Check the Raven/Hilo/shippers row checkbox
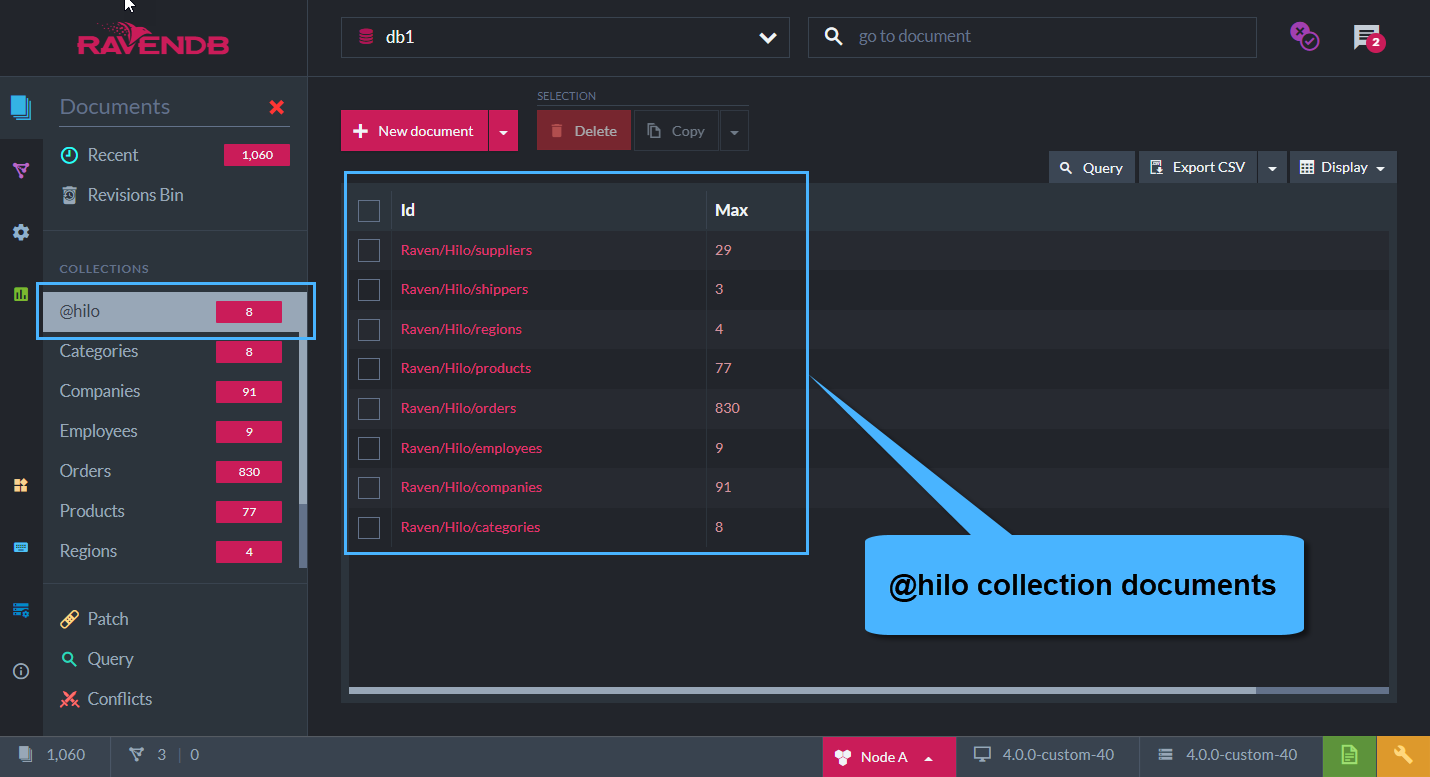1430x777 pixels. click(369, 290)
